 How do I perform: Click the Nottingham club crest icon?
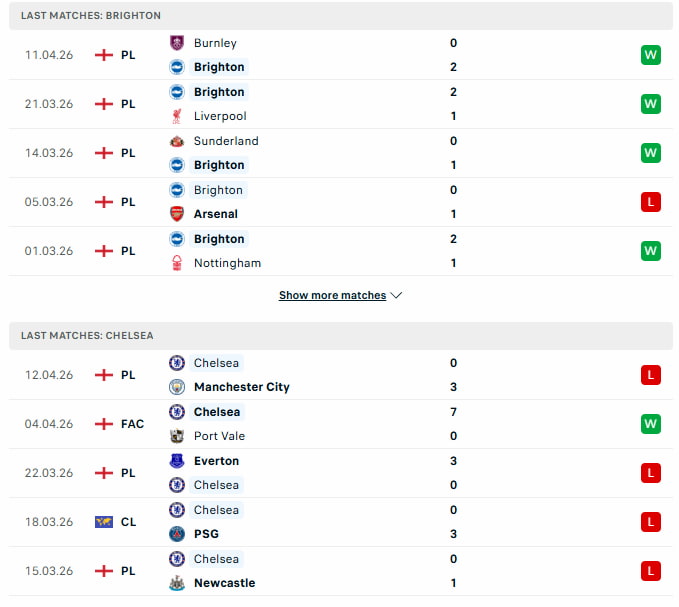tap(177, 263)
